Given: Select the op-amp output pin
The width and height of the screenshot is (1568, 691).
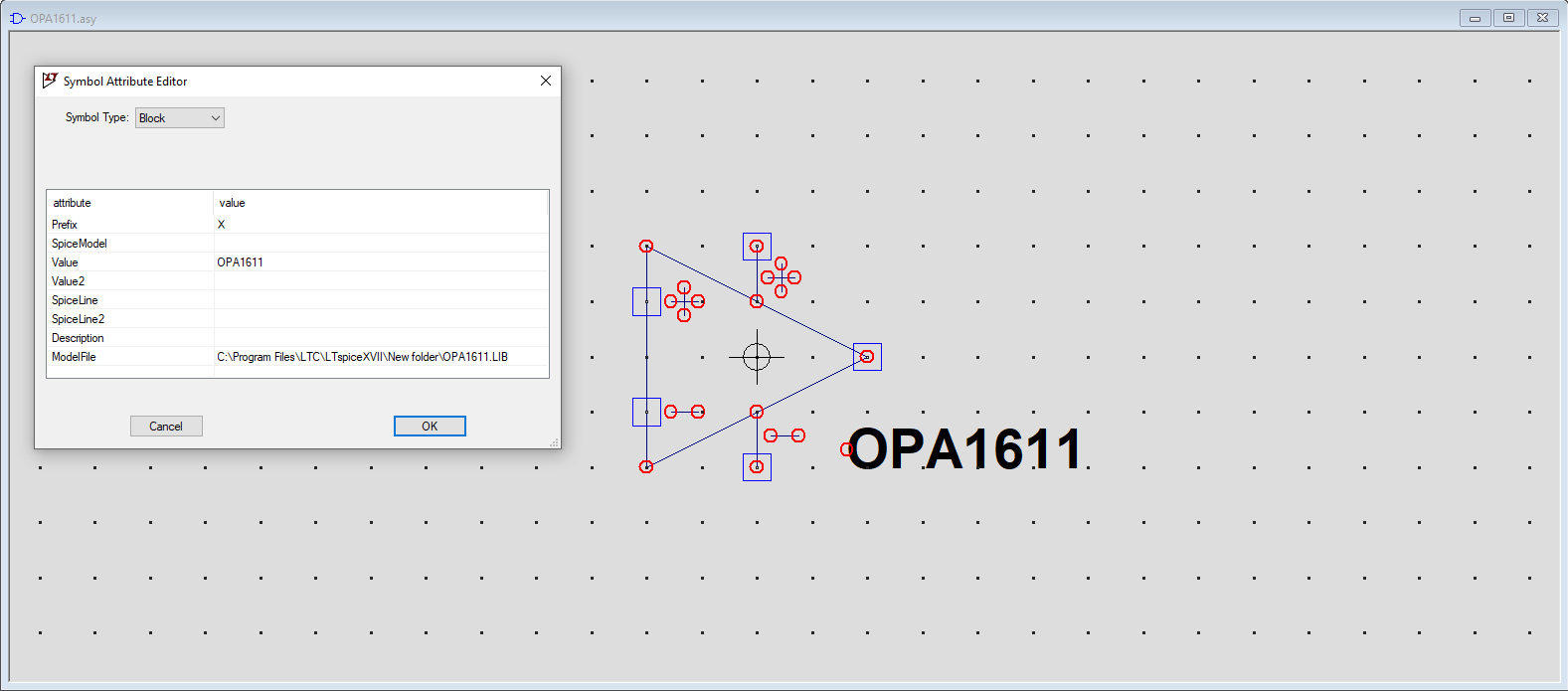Looking at the screenshot, I should click(867, 356).
